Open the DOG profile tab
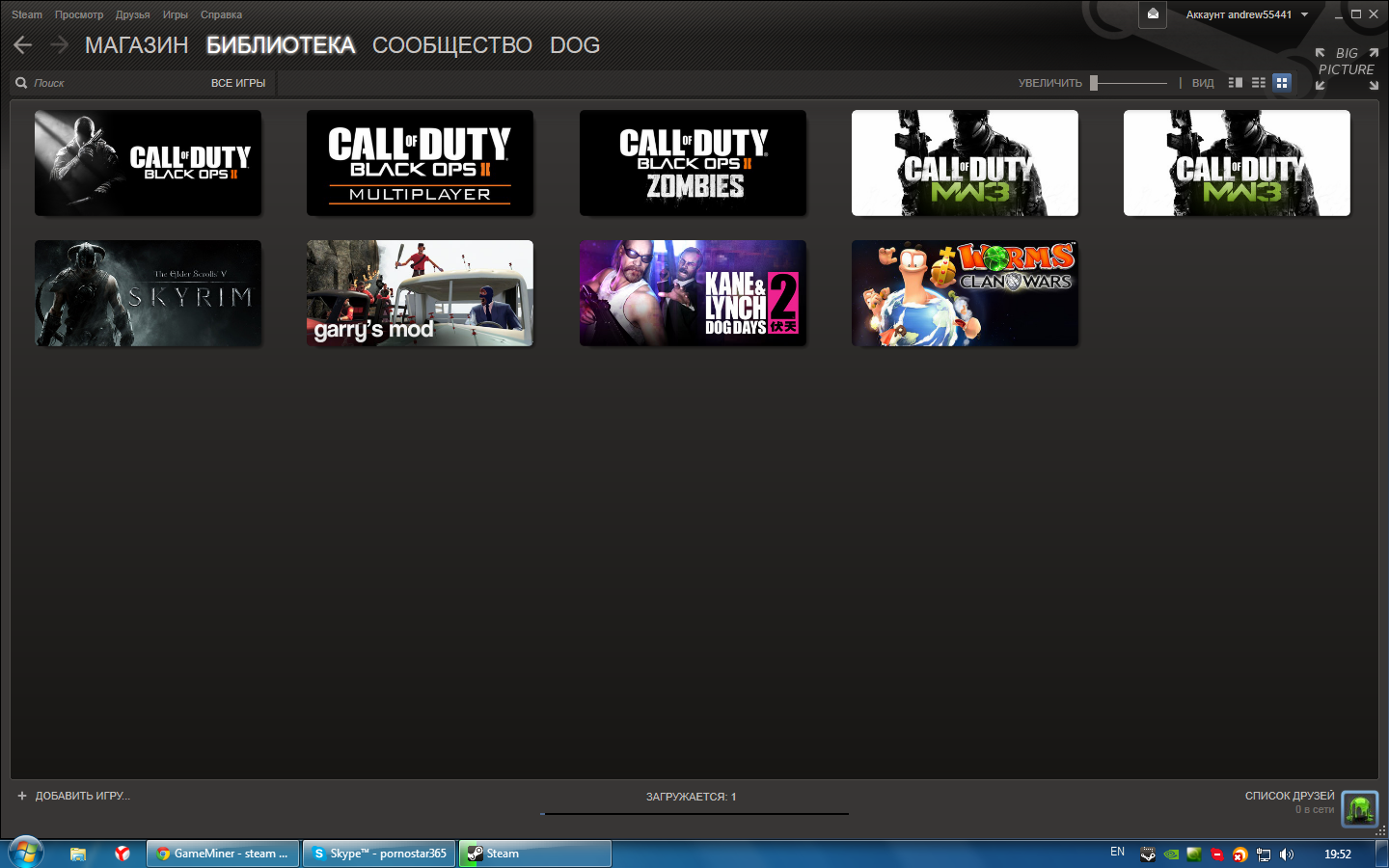The height and width of the screenshot is (868, 1389). pyautogui.click(x=575, y=45)
